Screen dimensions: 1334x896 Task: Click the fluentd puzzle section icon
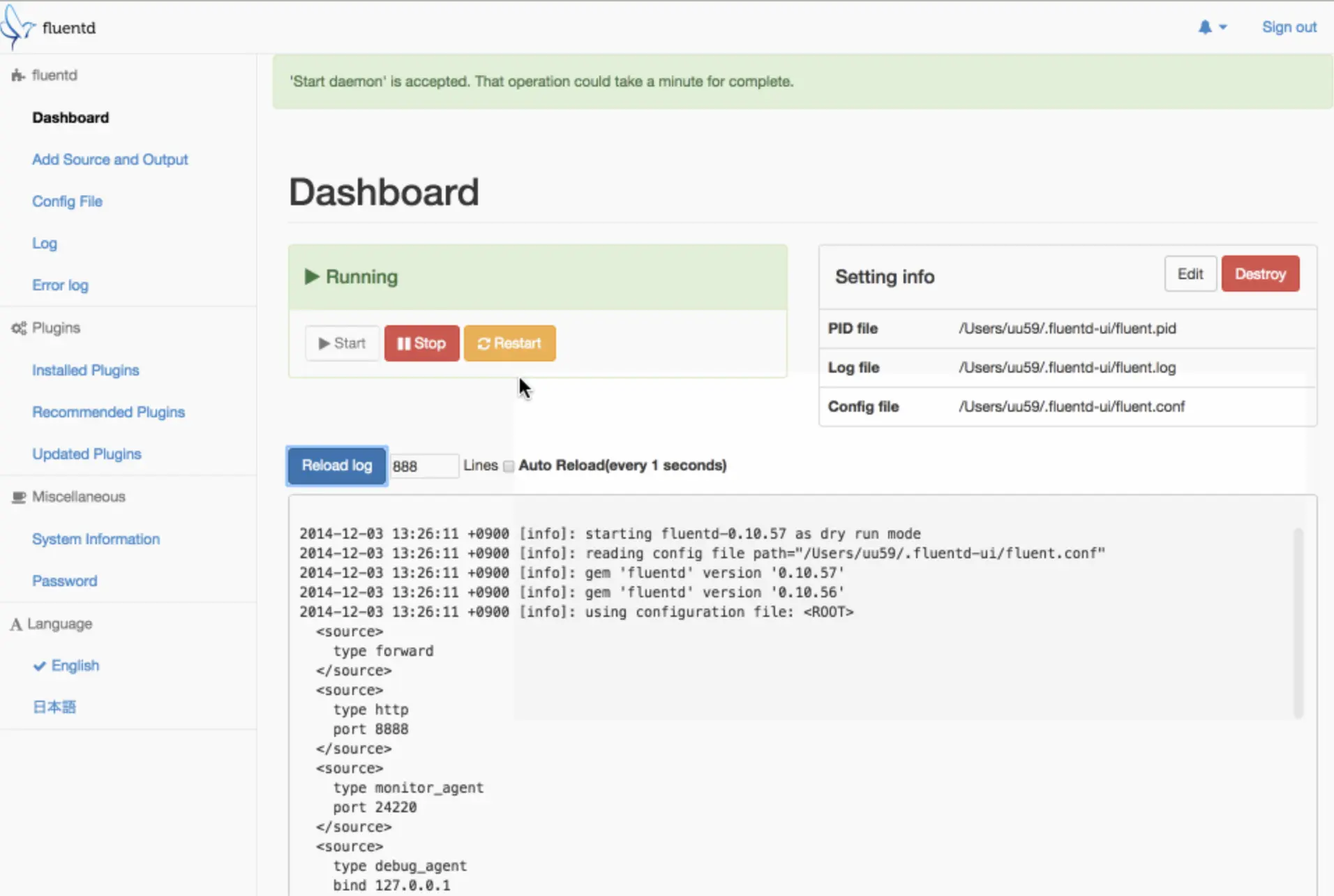tap(18, 75)
